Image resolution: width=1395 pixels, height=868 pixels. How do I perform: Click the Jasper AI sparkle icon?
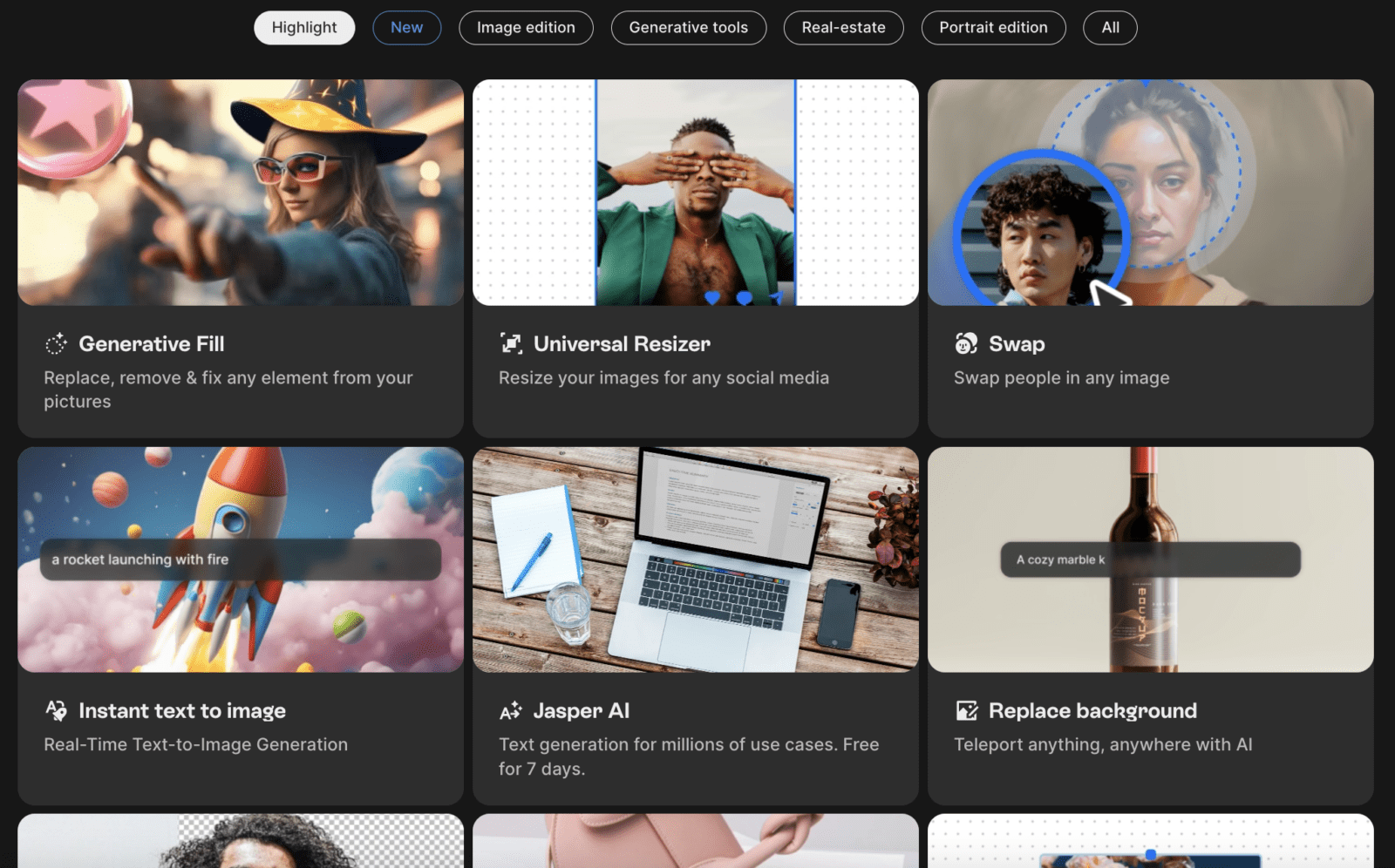tap(511, 710)
